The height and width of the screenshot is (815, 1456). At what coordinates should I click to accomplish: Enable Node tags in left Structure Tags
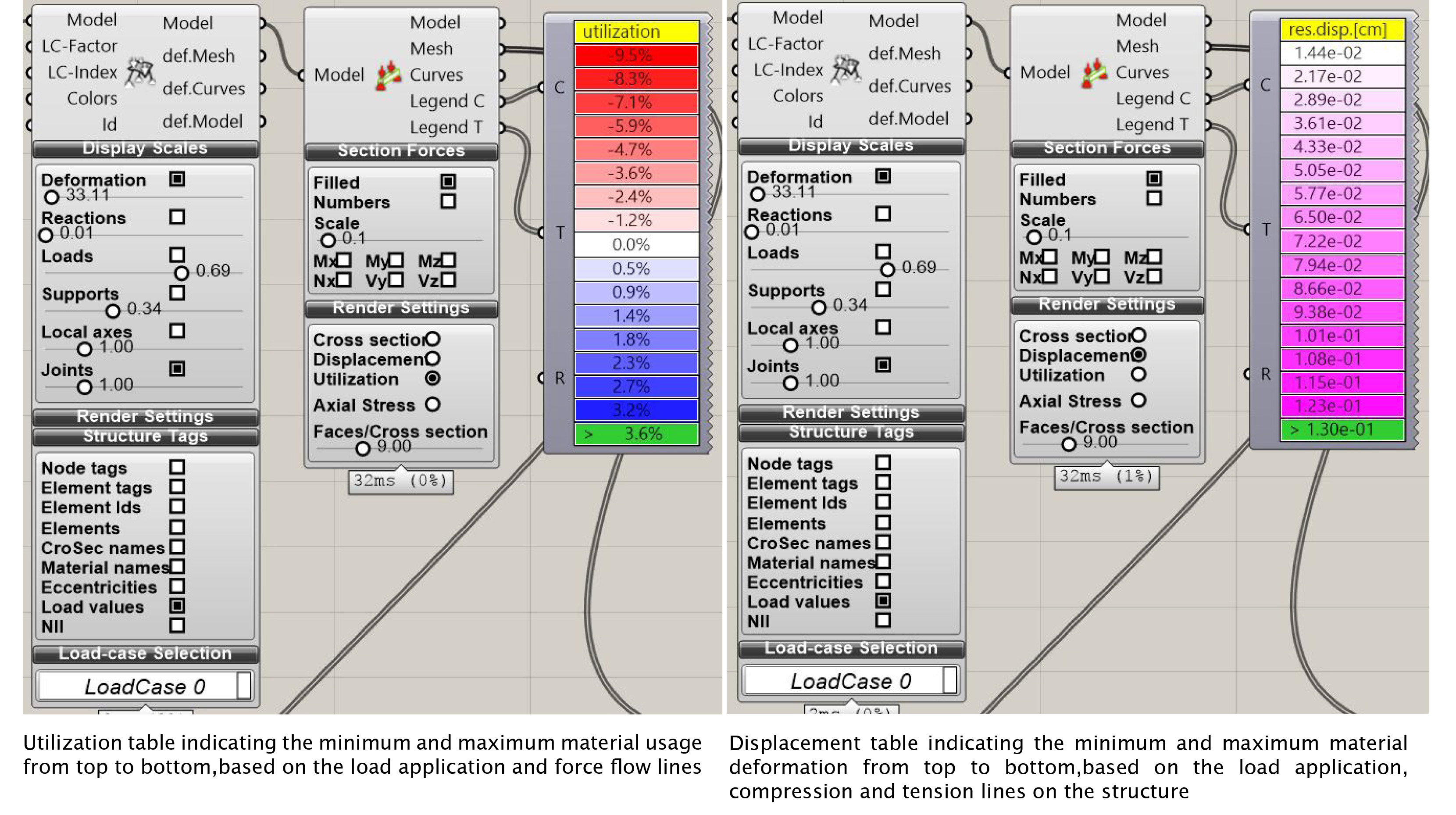tap(177, 467)
